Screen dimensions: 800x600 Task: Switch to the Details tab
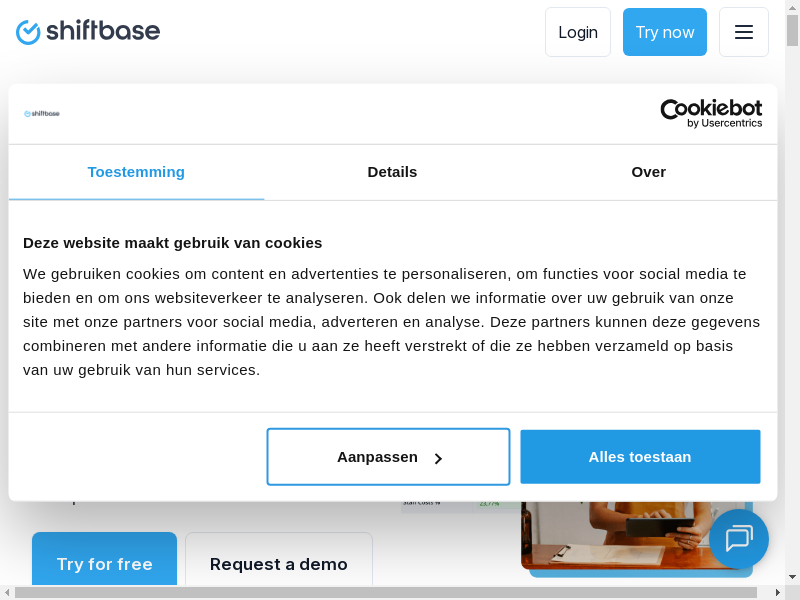point(392,172)
